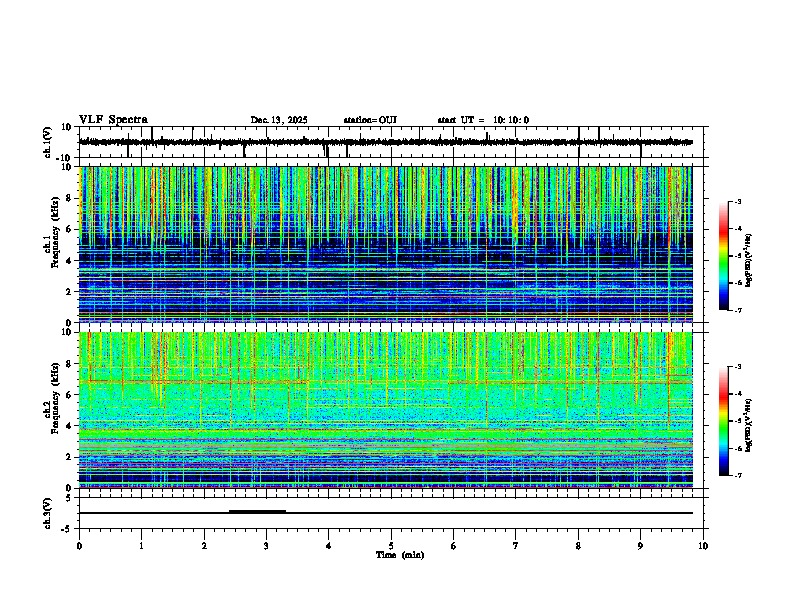The image size is (792, 612).
Task: Click inside the ch.2 spectrogram panel
Action: tap(385, 410)
